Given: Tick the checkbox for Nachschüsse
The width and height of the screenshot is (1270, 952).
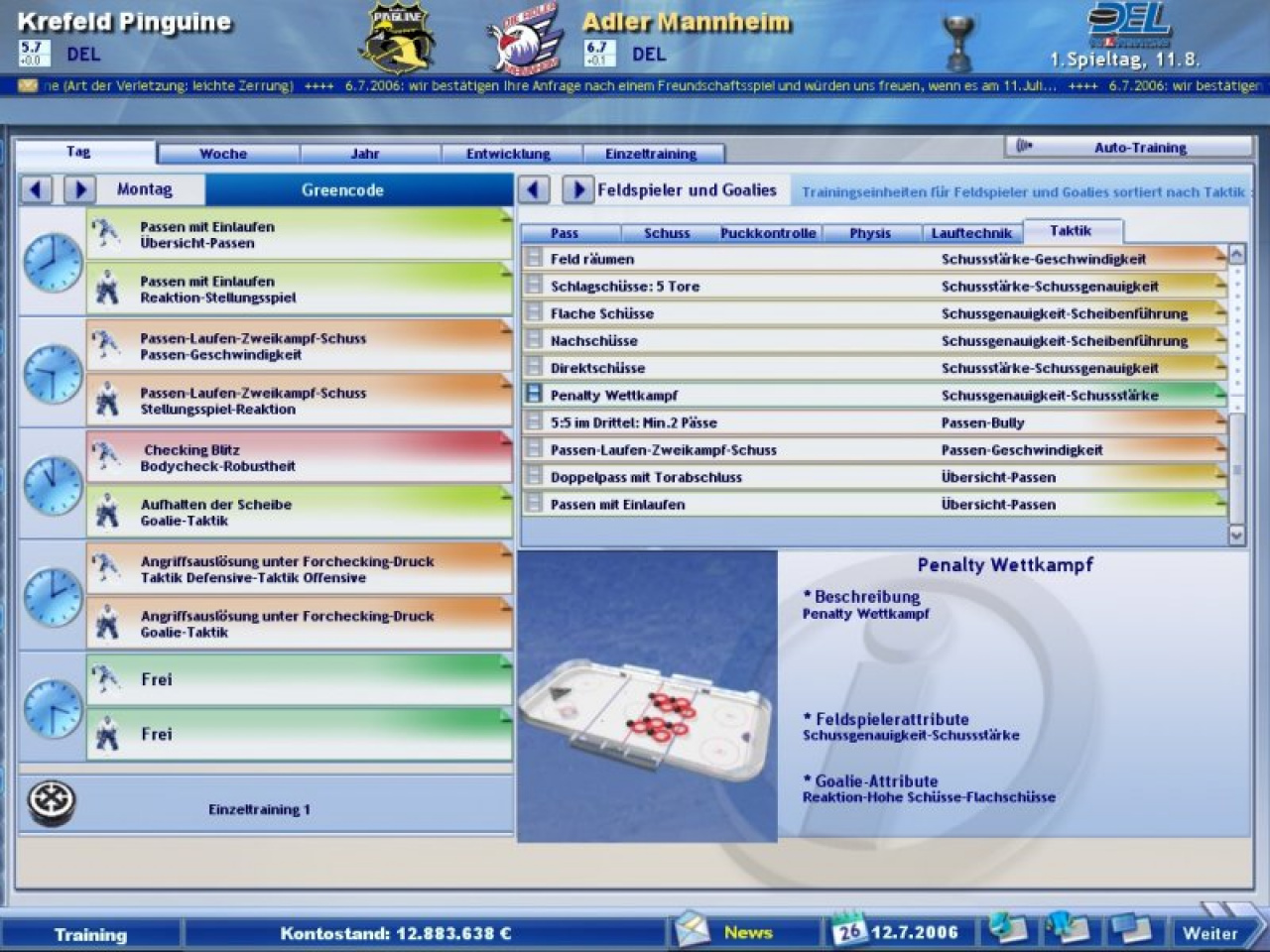Looking at the screenshot, I should 534,340.
